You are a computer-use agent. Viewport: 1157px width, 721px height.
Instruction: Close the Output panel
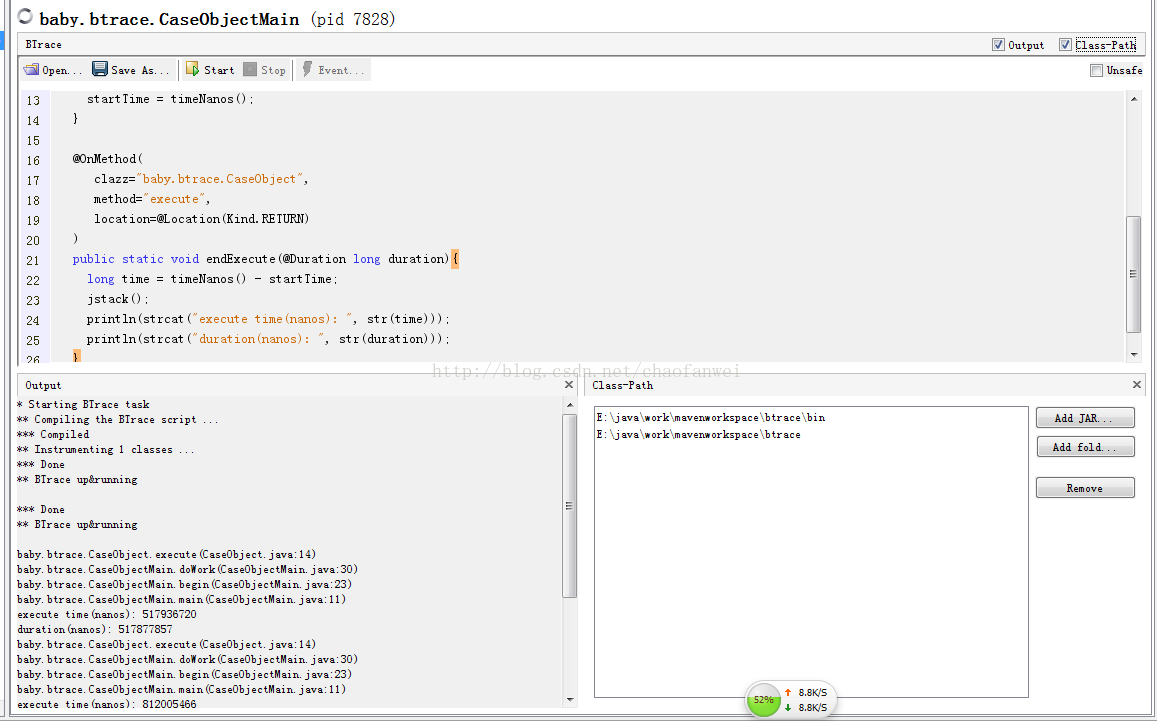click(569, 385)
